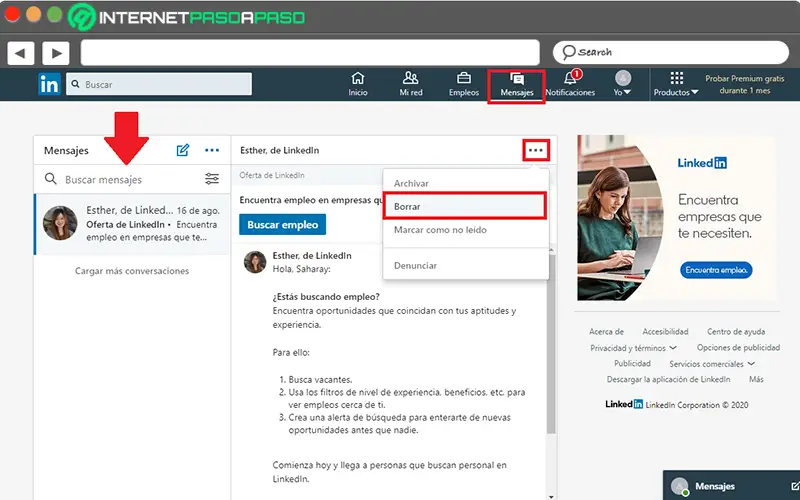Viewport: 800px width, 500px height.
Task: Click the search magnifier icon in Buscar mensajes
Action: click(51, 179)
